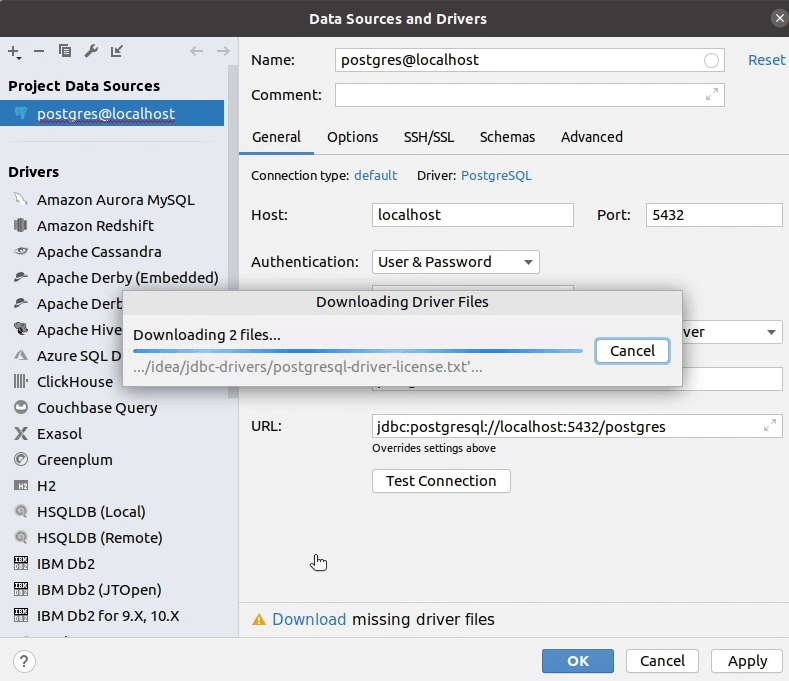Viewport: 789px width, 681px height.
Task: Click the color circle in Name field
Action: point(711,60)
